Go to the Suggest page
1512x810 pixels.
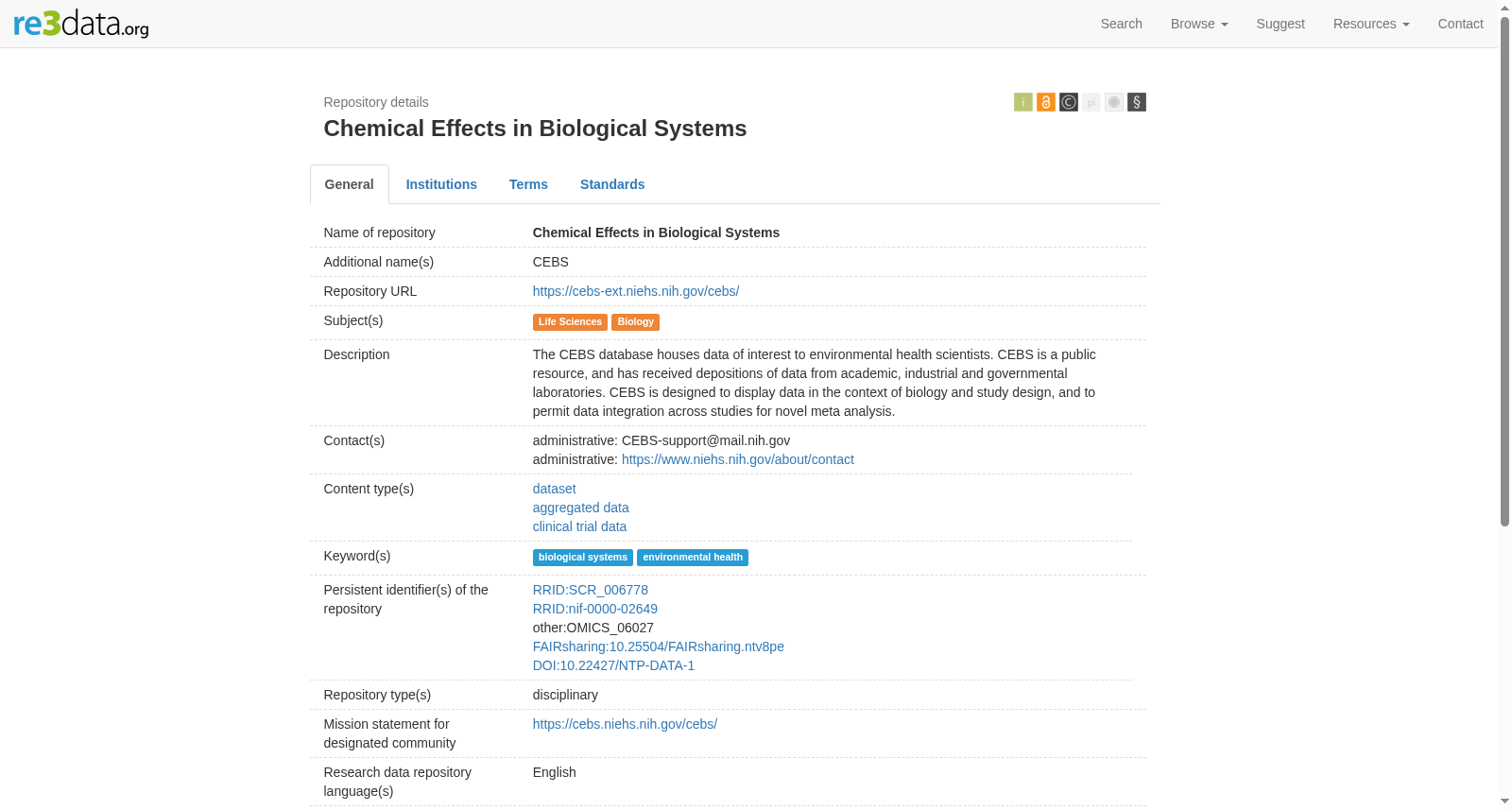(1280, 24)
